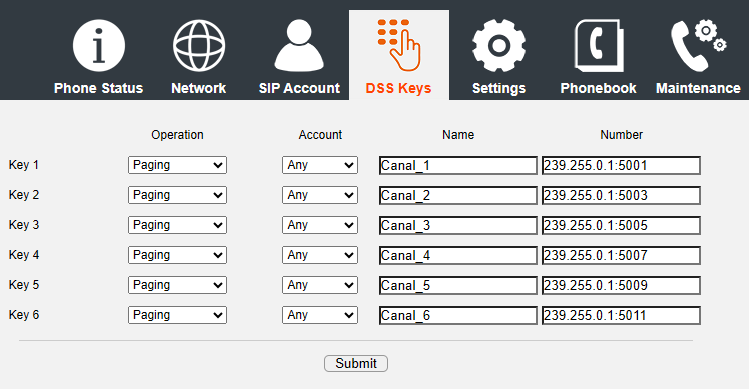Viewport: 749px width, 389px height.
Task: Click the Account column header
Action: 320,135
